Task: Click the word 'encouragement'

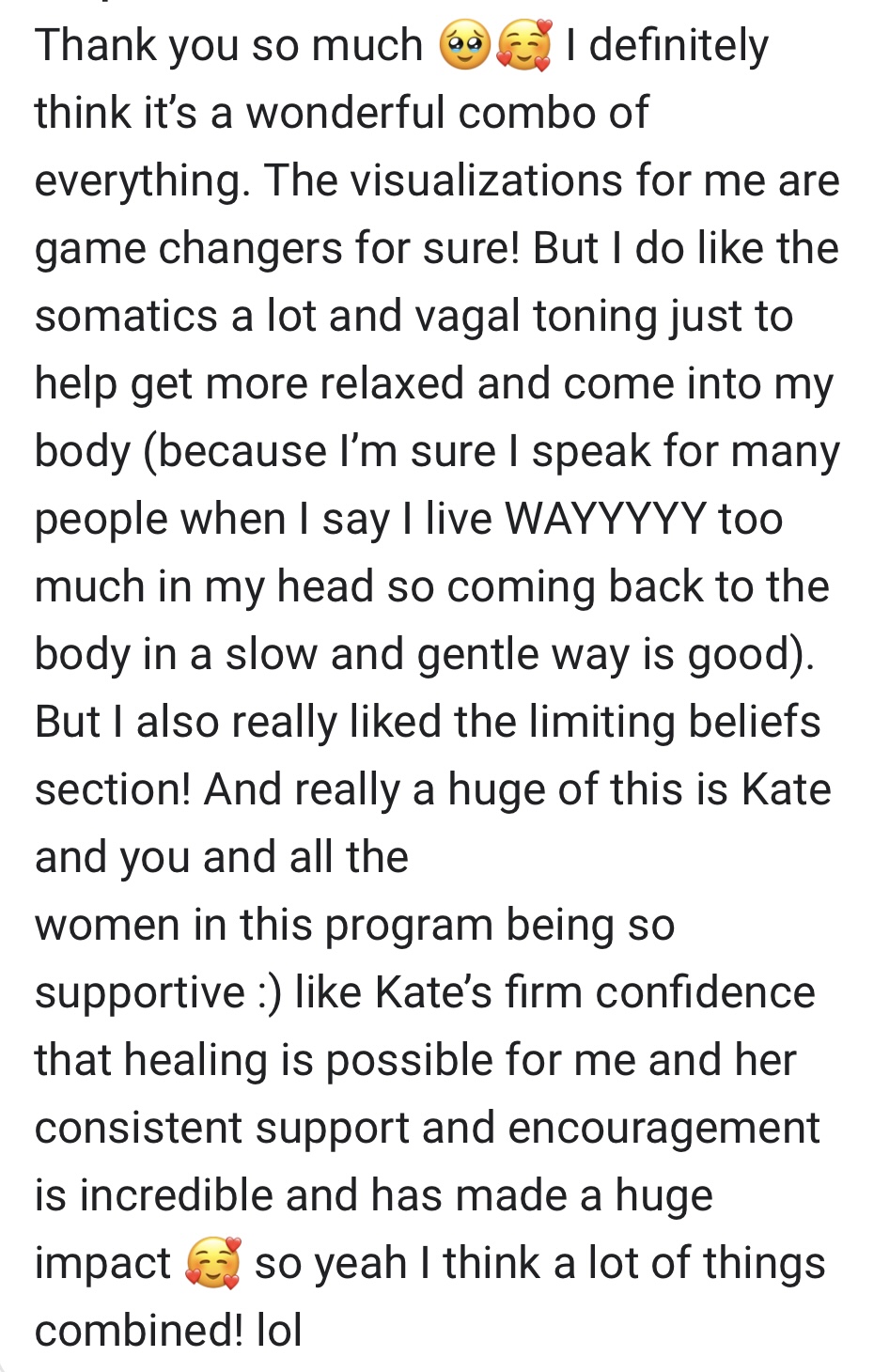Action: 664,1129
